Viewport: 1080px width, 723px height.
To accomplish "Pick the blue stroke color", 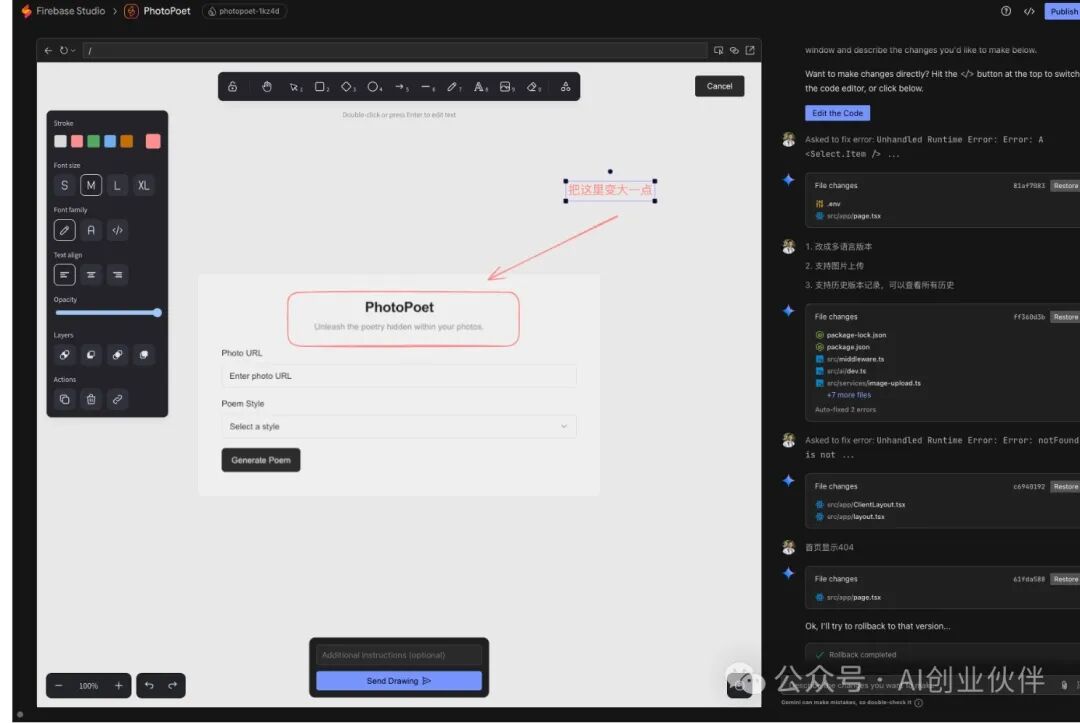I will click(x=110, y=141).
